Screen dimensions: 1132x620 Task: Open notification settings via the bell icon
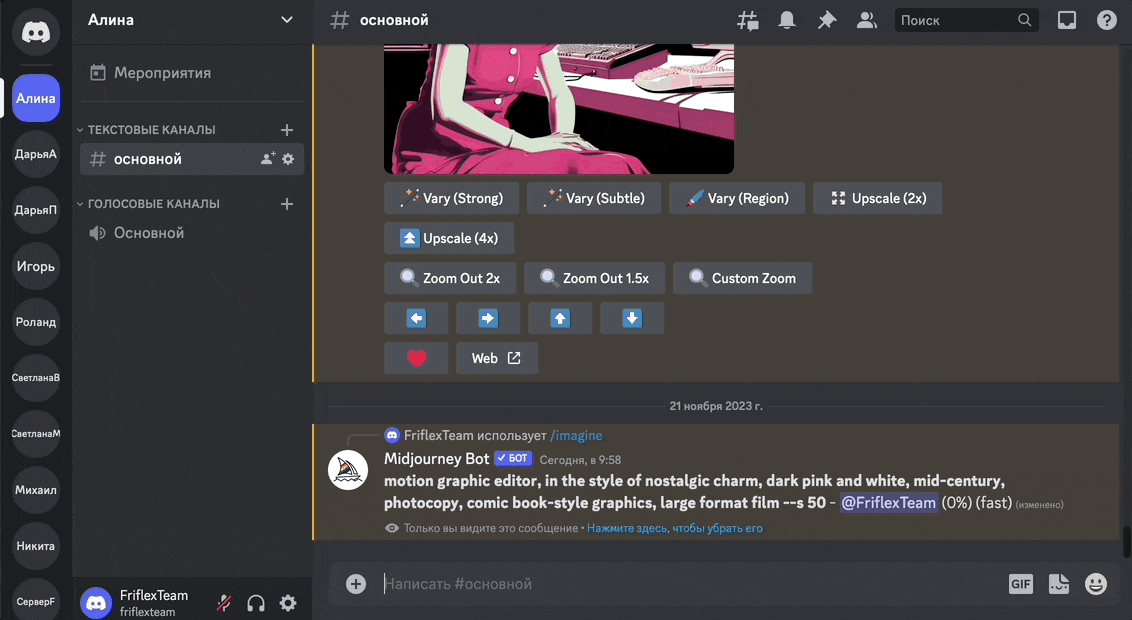[x=787, y=19]
